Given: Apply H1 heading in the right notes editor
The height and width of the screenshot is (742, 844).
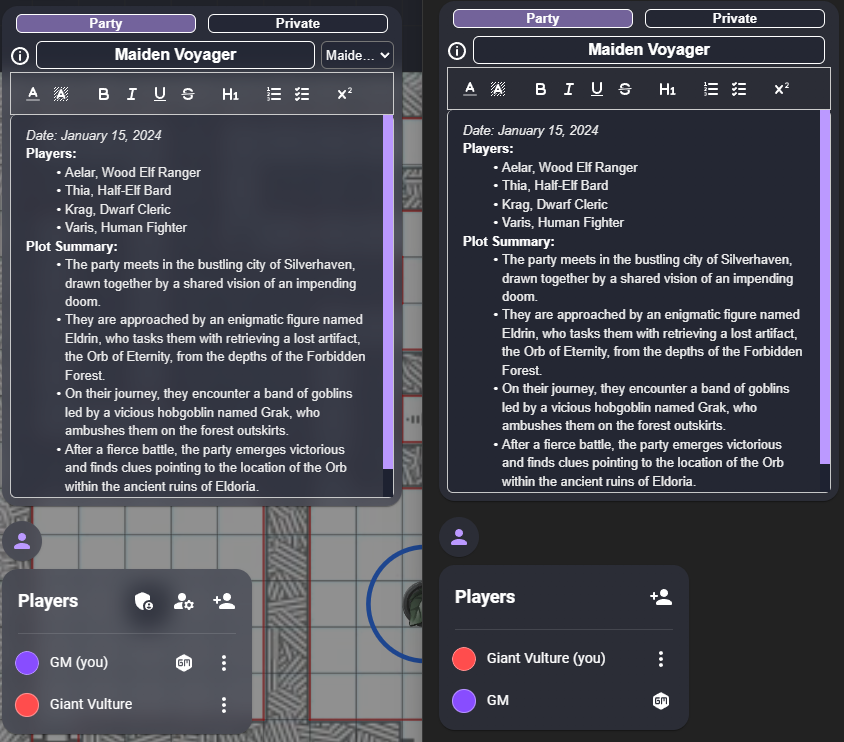Looking at the screenshot, I should click(x=667, y=89).
